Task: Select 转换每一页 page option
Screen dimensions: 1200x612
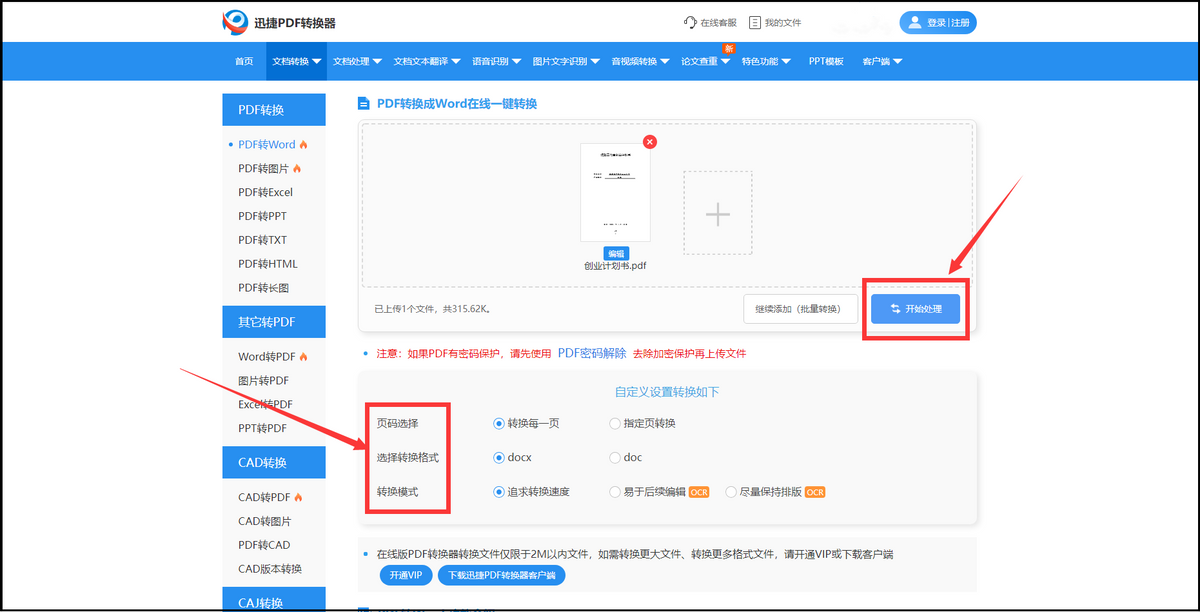Action: 499,423
